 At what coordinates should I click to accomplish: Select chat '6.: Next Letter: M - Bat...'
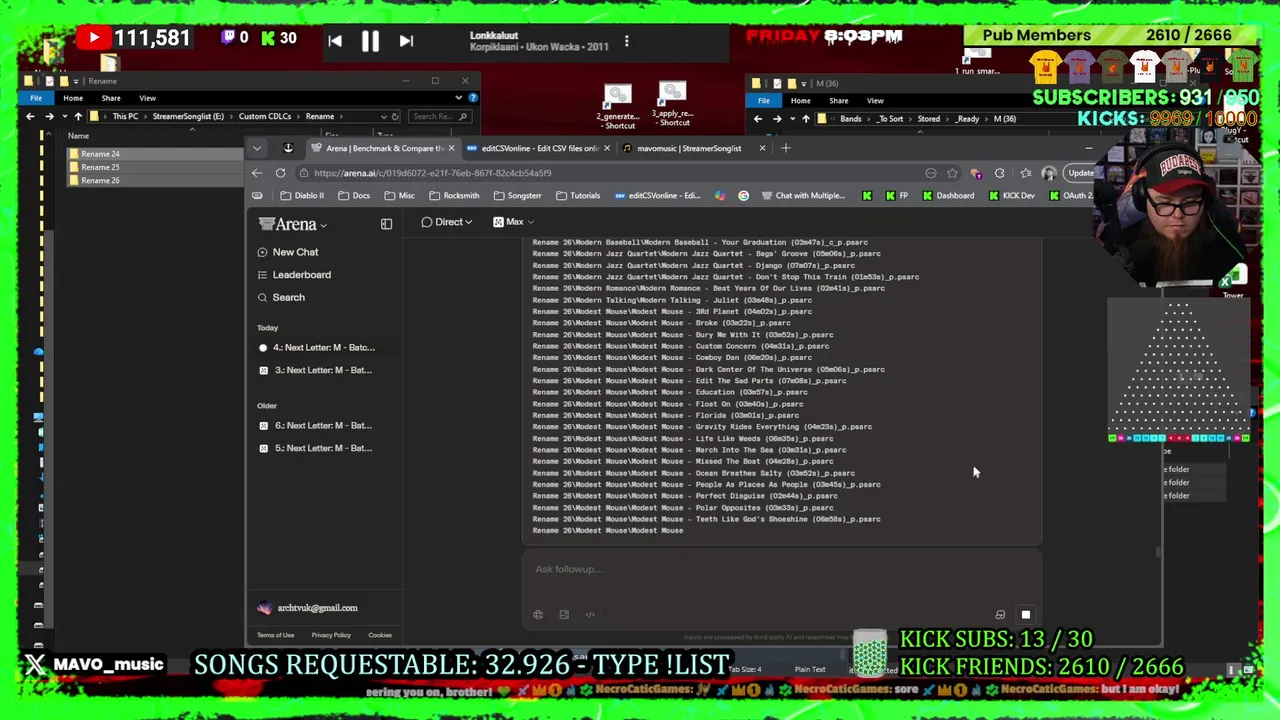tap(317, 425)
